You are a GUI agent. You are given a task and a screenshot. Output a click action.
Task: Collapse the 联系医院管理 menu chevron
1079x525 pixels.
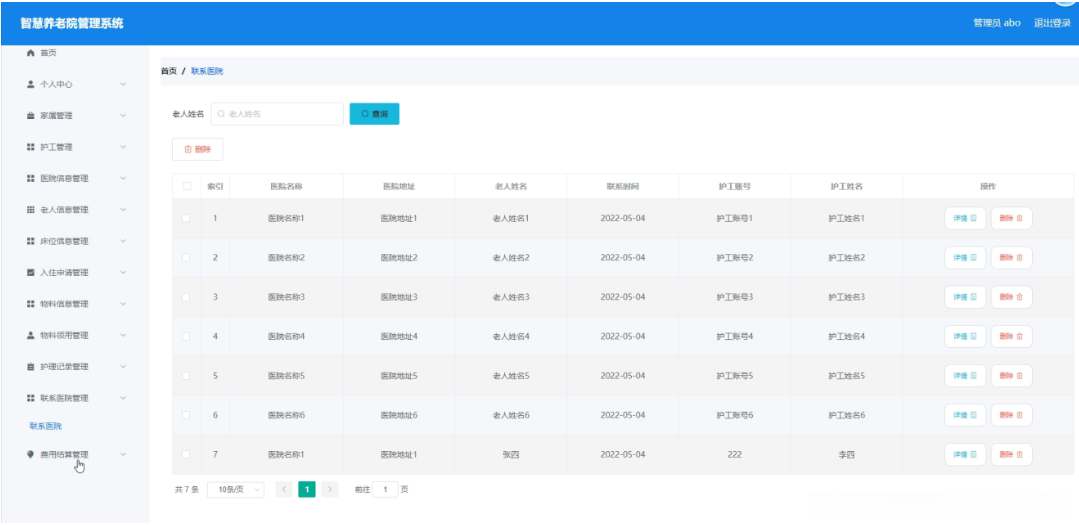[x=123, y=398]
